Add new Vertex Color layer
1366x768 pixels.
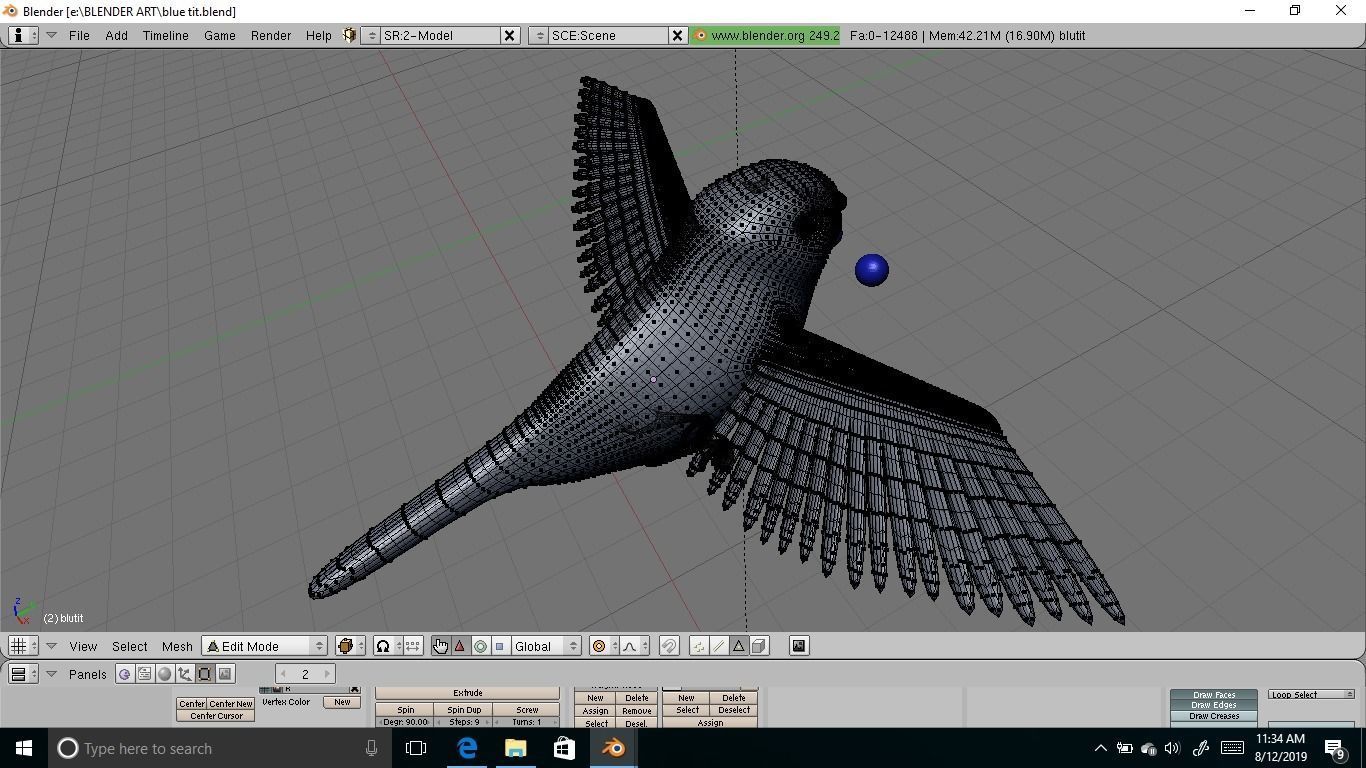(342, 702)
